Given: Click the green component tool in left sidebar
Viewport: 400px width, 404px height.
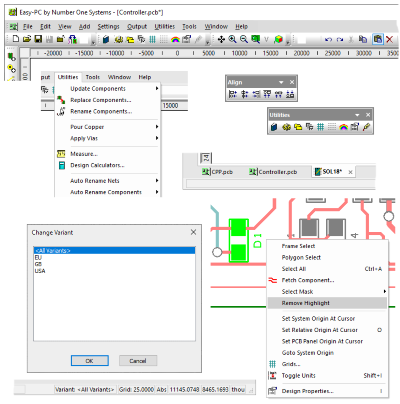Looking at the screenshot, I should pyautogui.click(x=12, y=57).
